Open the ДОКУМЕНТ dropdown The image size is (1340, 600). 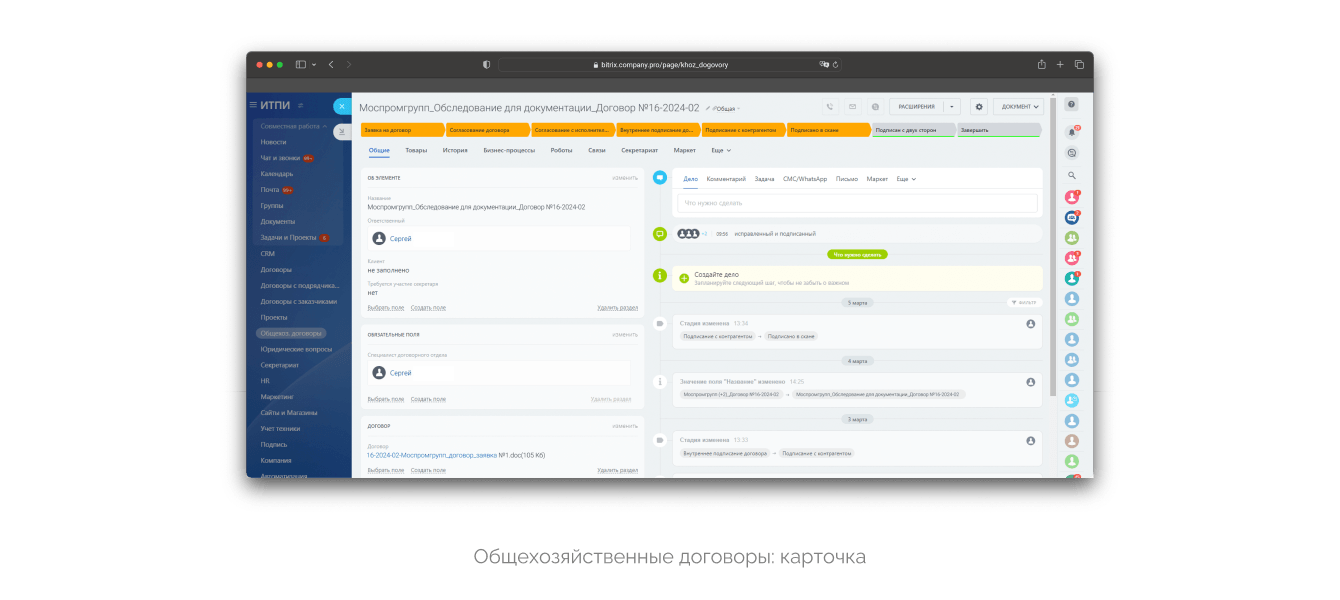tap(1018, 106)
